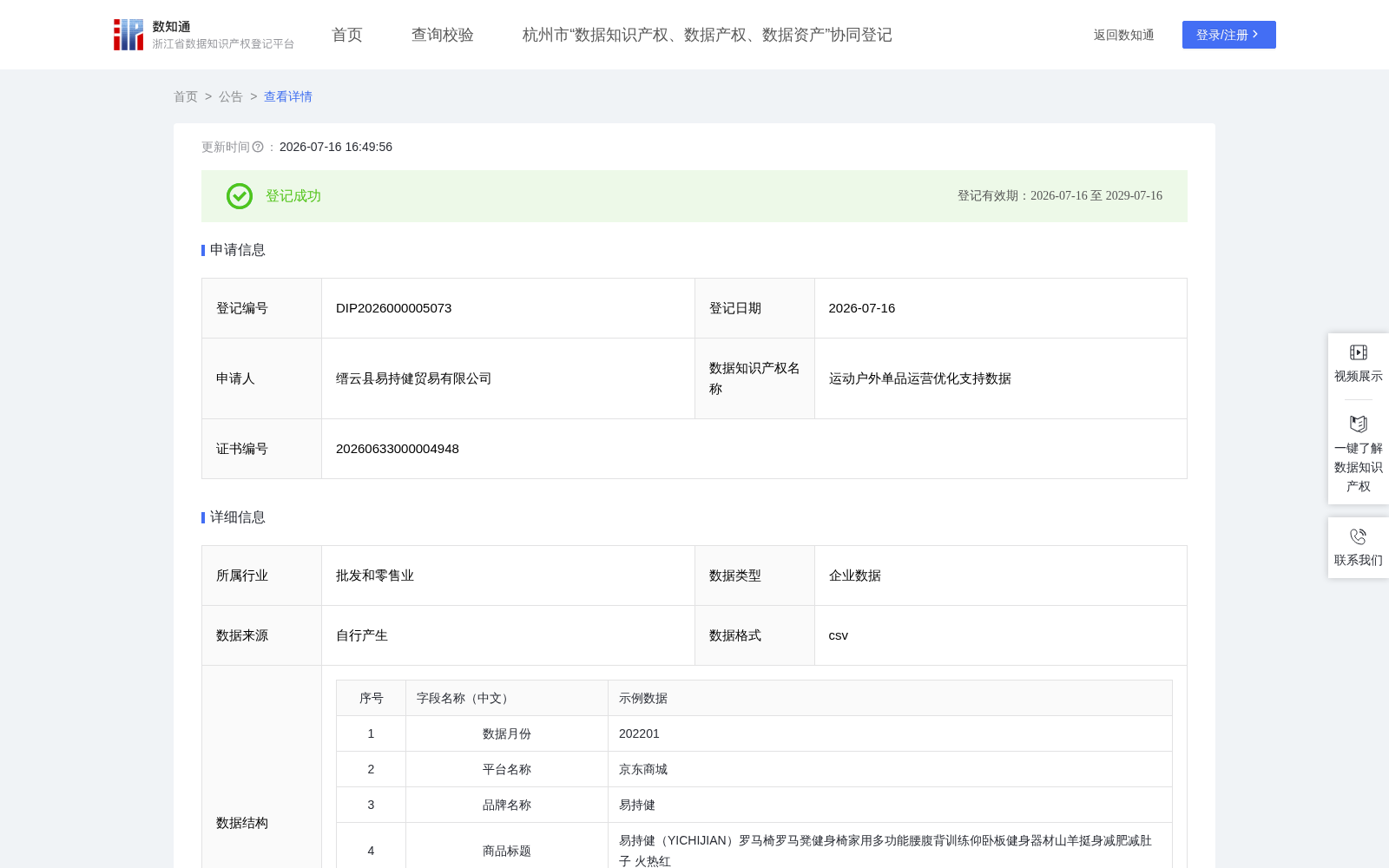
Task: Click the 联系我们 phone icon
Action: (x=1359, y=536)
